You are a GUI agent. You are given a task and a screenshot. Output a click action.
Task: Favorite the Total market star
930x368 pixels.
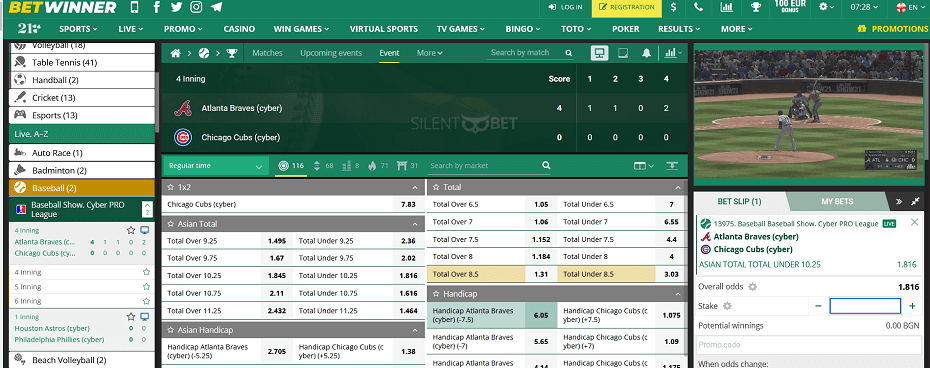pyautogui.click(x=437, y=187)
